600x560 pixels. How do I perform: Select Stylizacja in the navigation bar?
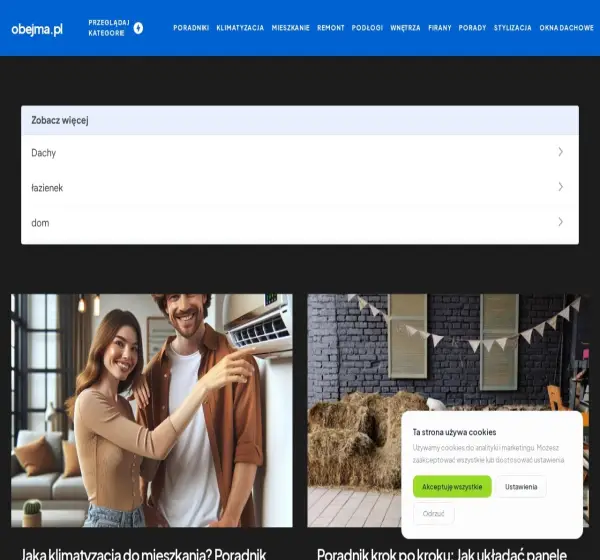pyautogui.click(x=512, y=28)
